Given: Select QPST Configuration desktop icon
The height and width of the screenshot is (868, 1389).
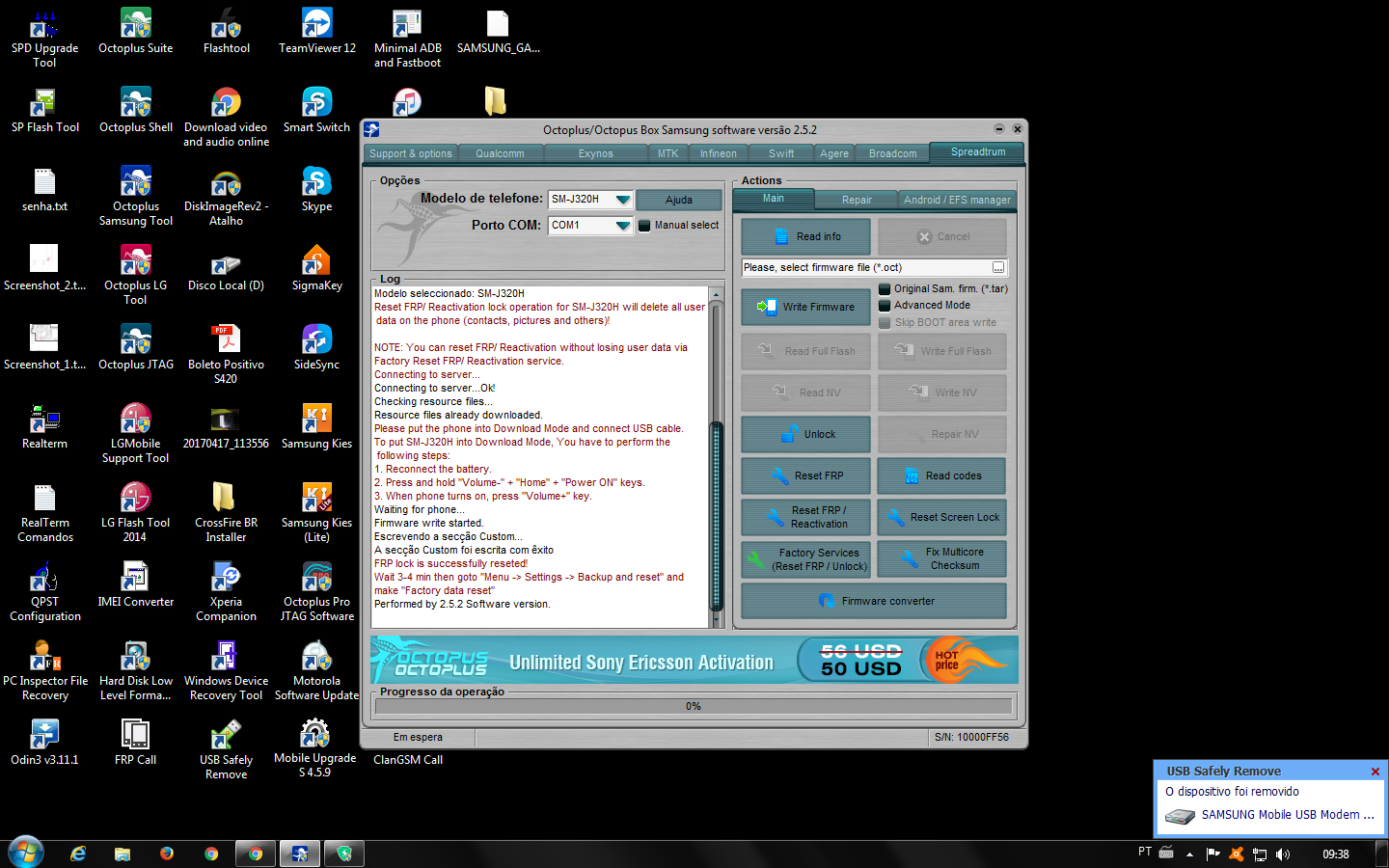Looking at the screenshot, I should point(44,592).
